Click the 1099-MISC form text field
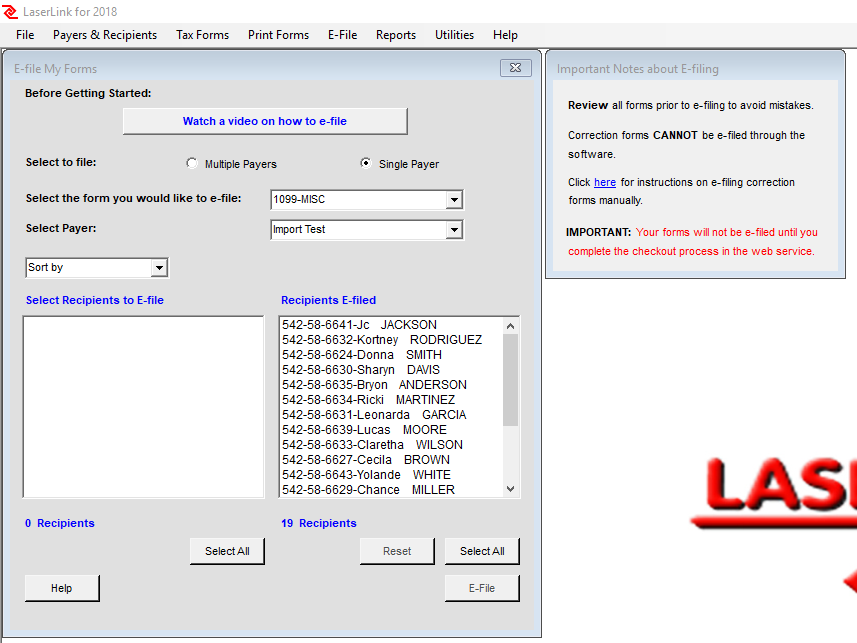 pos(359,200)
